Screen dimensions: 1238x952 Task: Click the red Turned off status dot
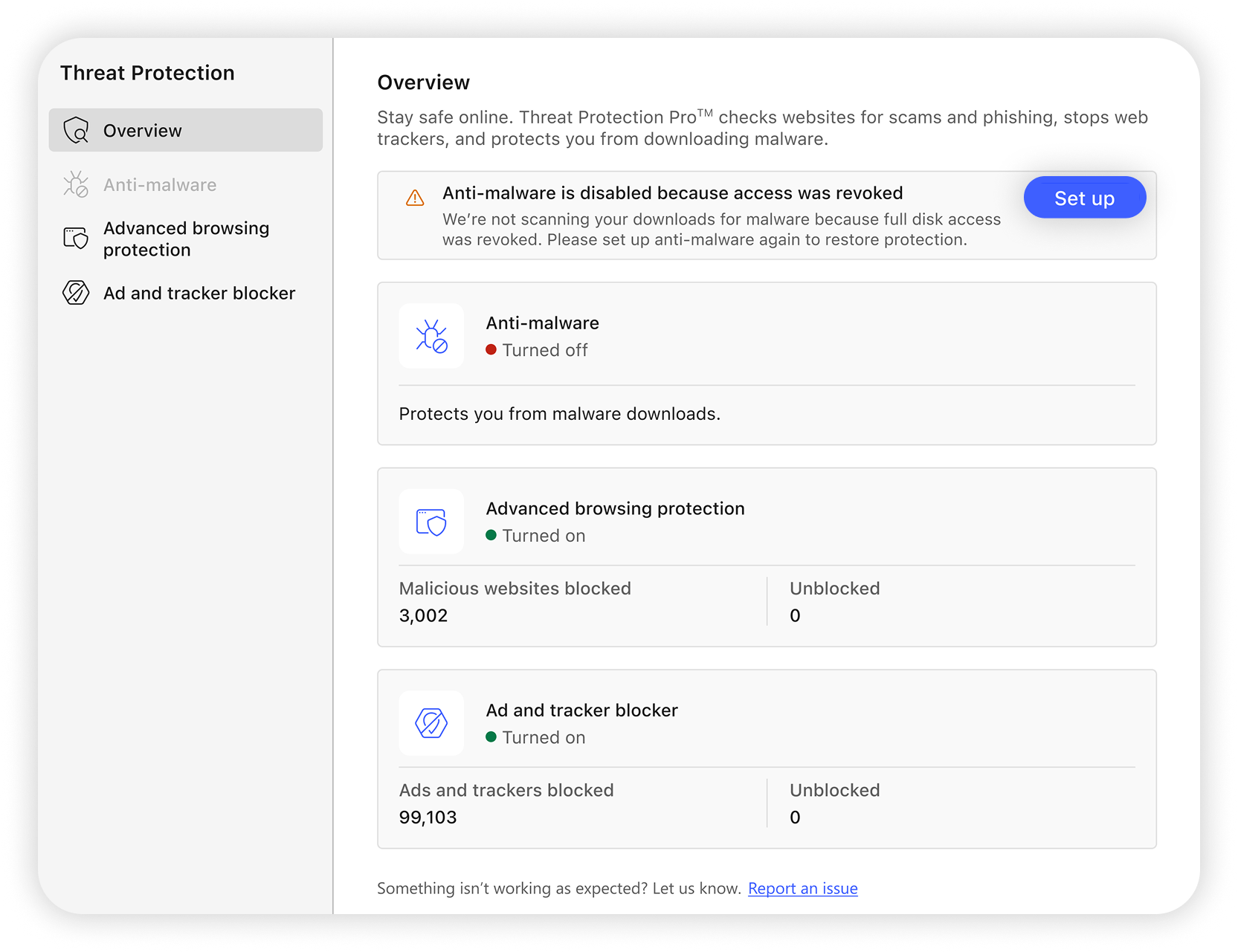click(491, 350)
